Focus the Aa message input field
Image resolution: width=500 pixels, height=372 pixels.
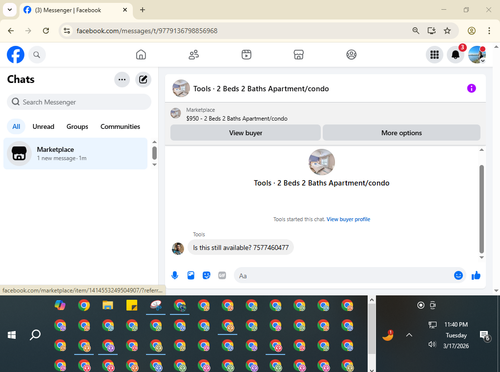tap(342, 276)
